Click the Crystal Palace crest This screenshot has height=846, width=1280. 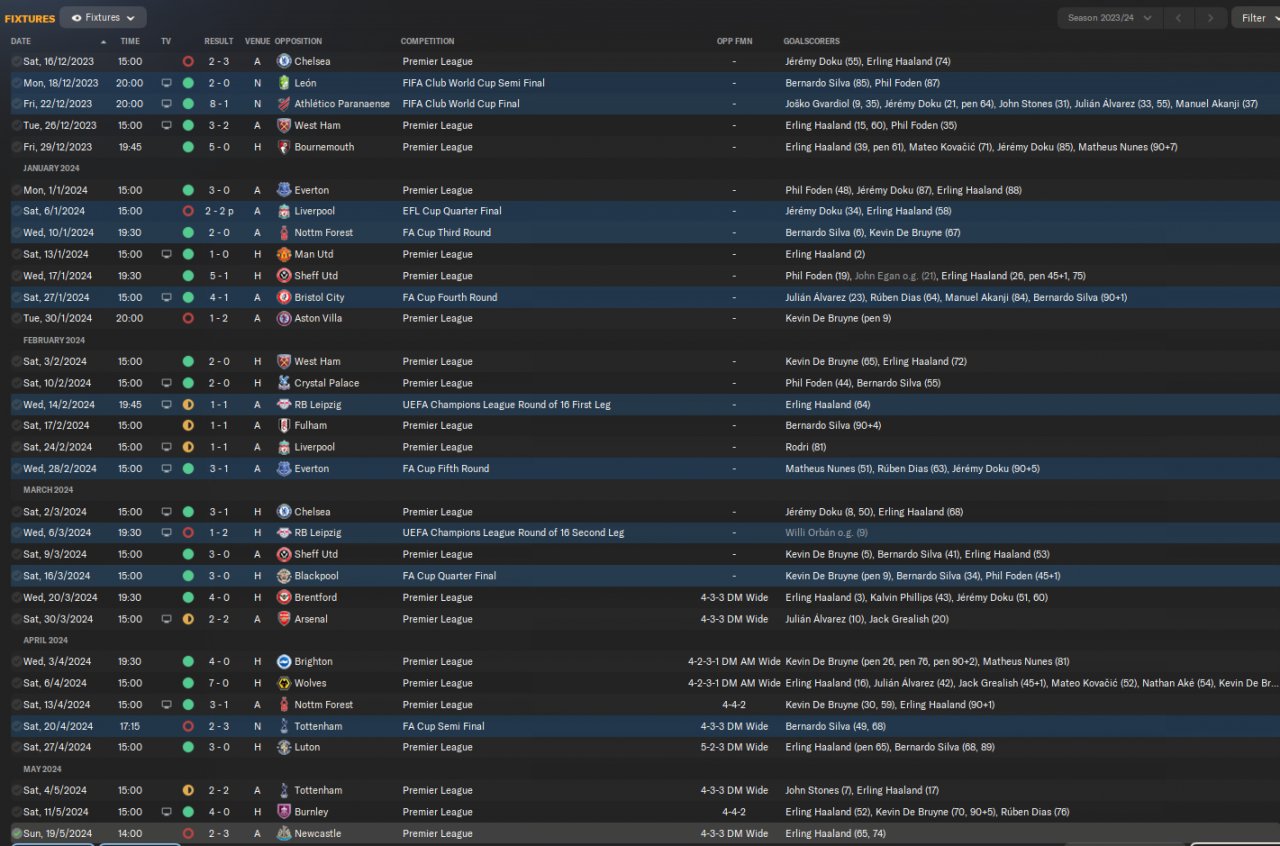[x=284, y=383]
